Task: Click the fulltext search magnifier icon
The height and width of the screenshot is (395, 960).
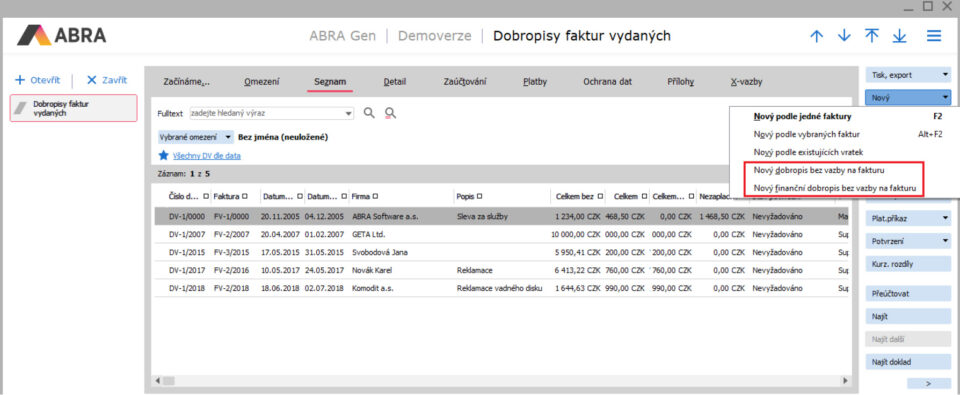Action: pyautogui.click(x=369, y=113)
